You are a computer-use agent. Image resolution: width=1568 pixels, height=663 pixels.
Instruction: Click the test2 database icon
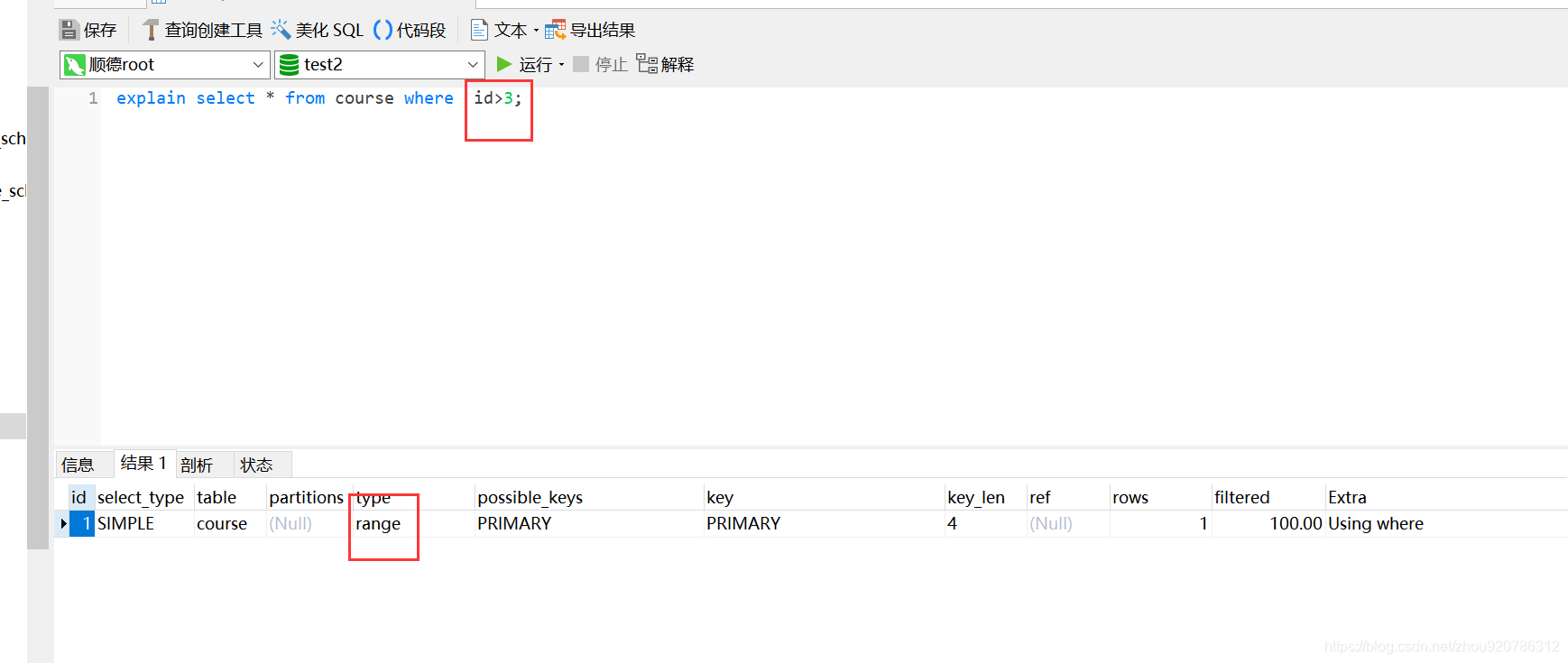pos(289,65)
